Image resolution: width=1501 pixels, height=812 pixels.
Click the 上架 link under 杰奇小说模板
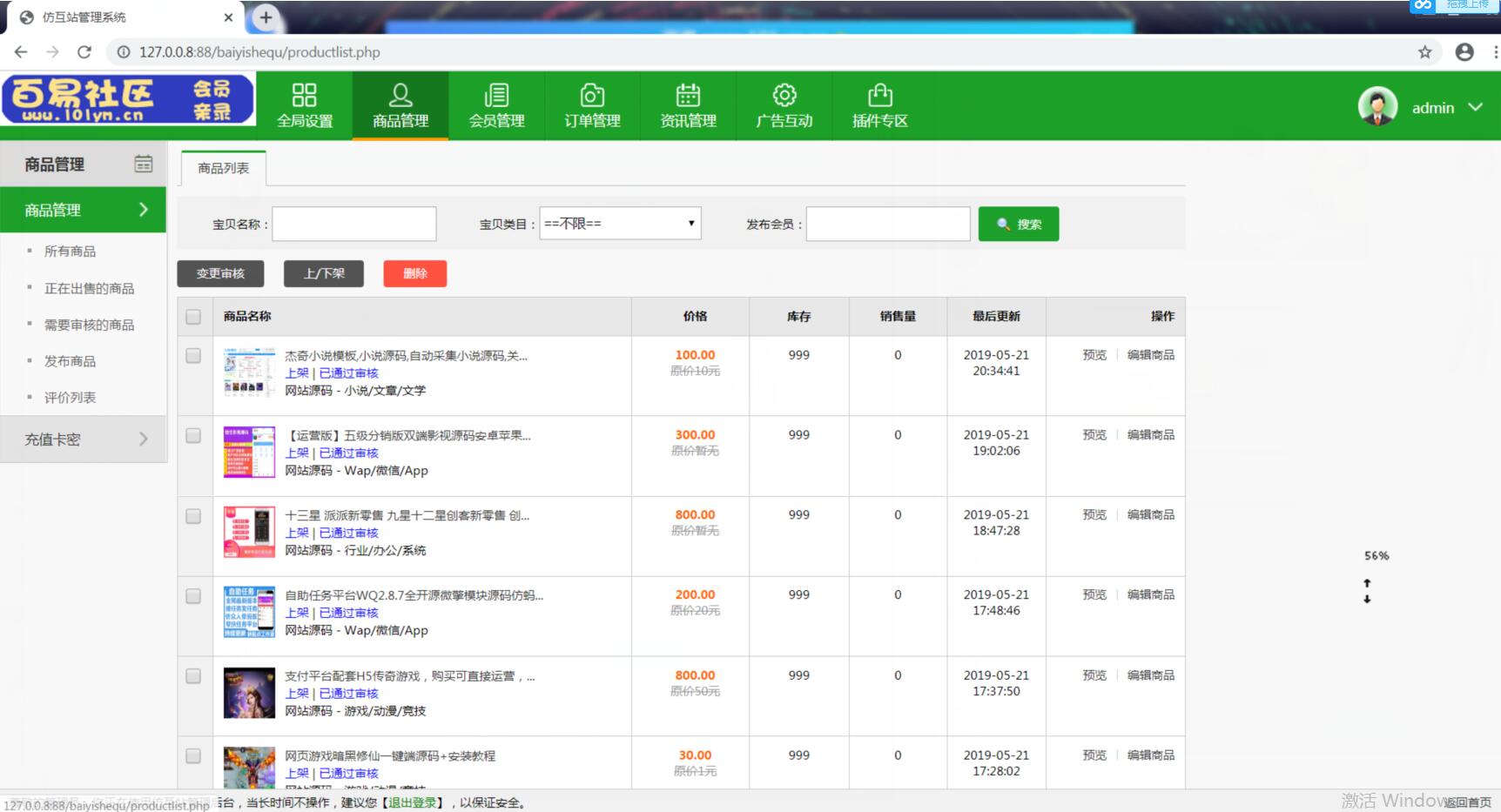[x=297, y=373]
